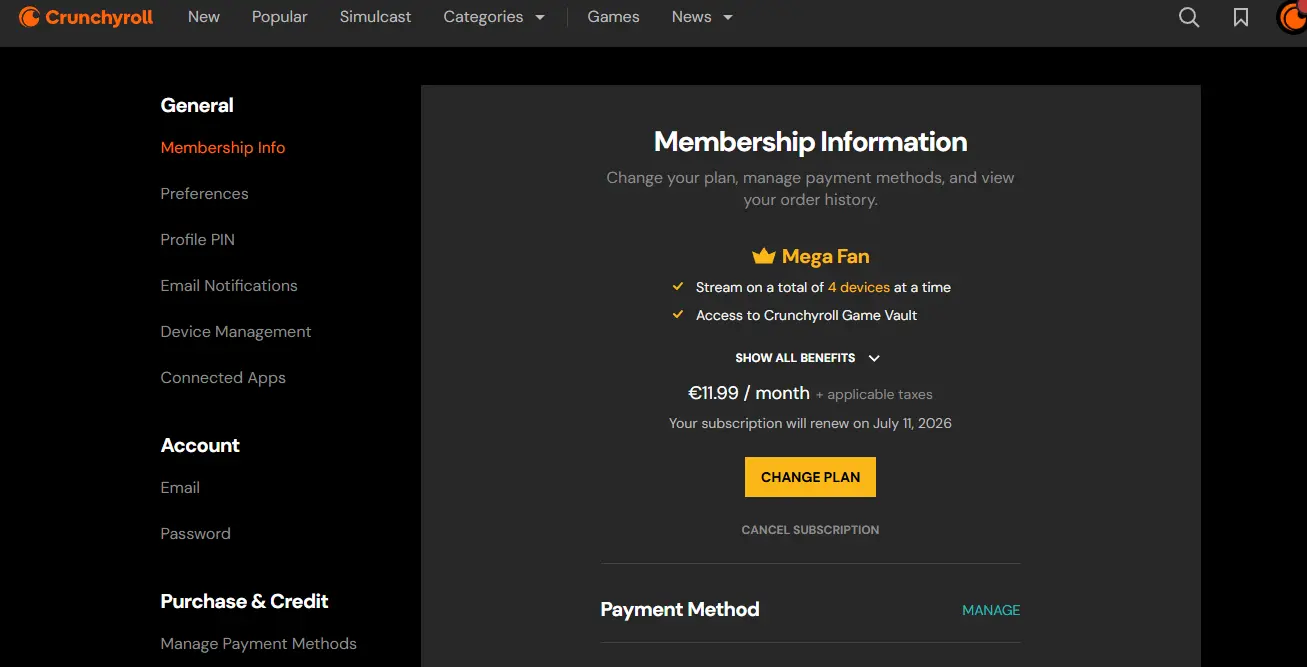
Task: Open the Simulcast page
Action: pyautogui.click(x=375, y=17)
